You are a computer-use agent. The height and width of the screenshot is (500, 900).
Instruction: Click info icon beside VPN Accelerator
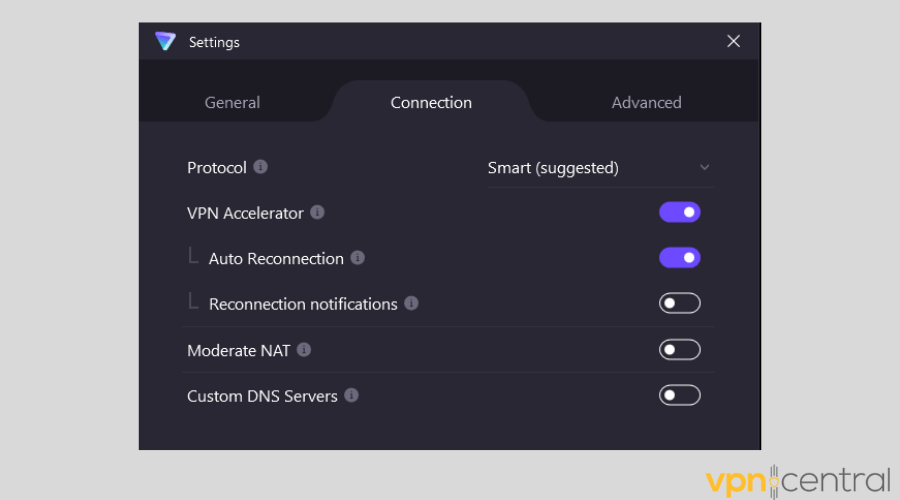pyautogui.click(x=317, y=212)
